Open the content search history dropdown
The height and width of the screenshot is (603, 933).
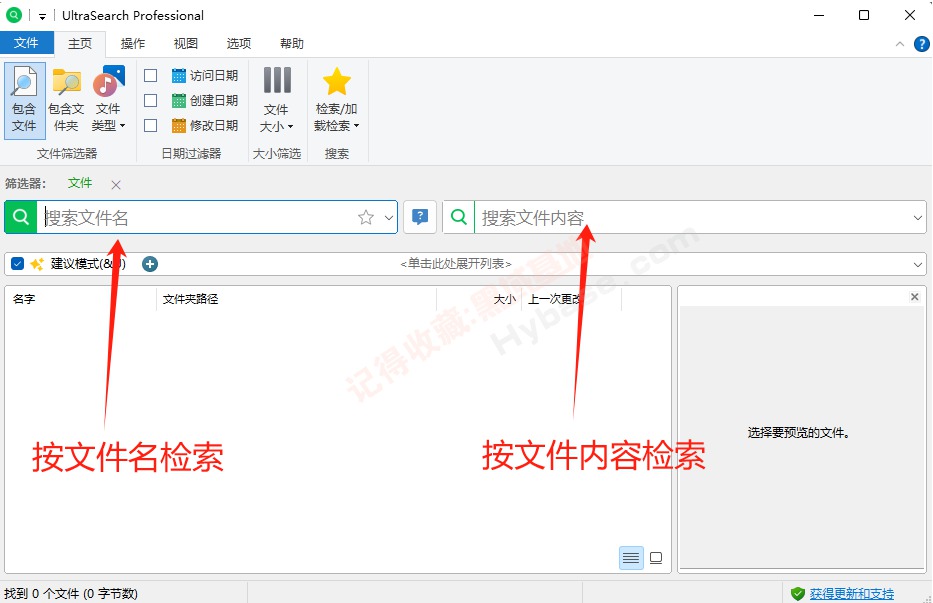click(918, 217)
